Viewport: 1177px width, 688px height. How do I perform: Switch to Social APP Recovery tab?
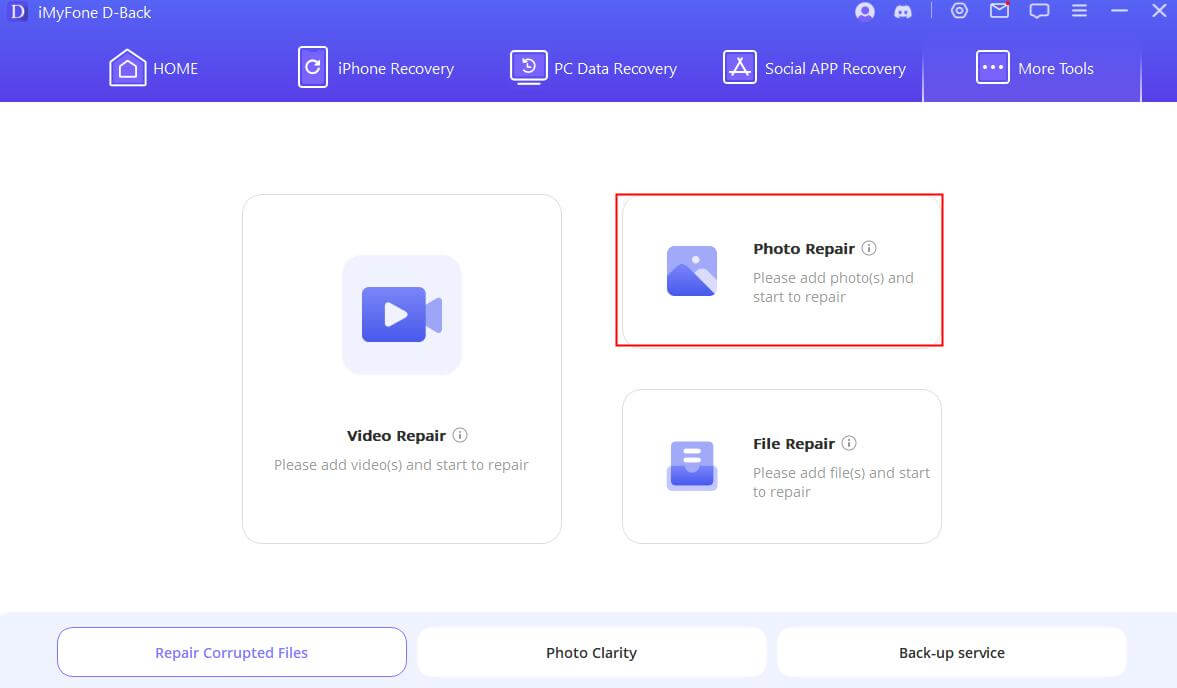click(x=814, y=68)
